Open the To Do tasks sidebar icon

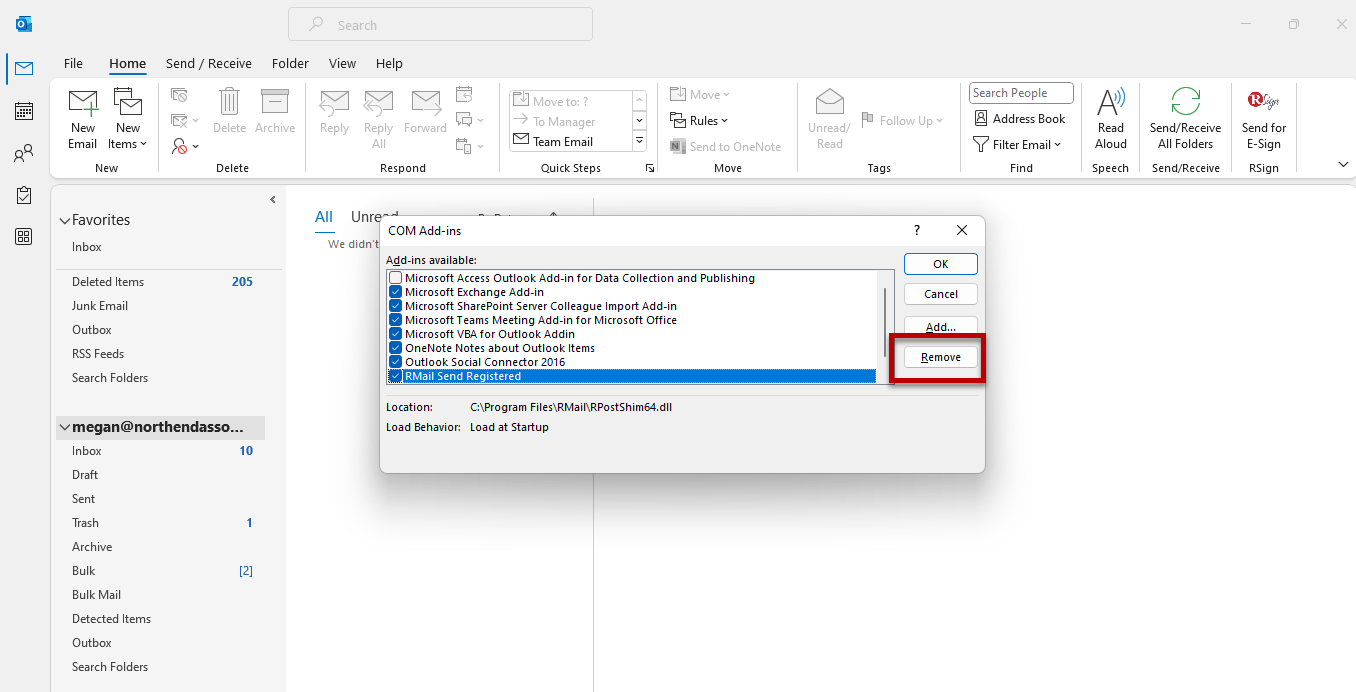pyautogui.click(x=24, y=196)
